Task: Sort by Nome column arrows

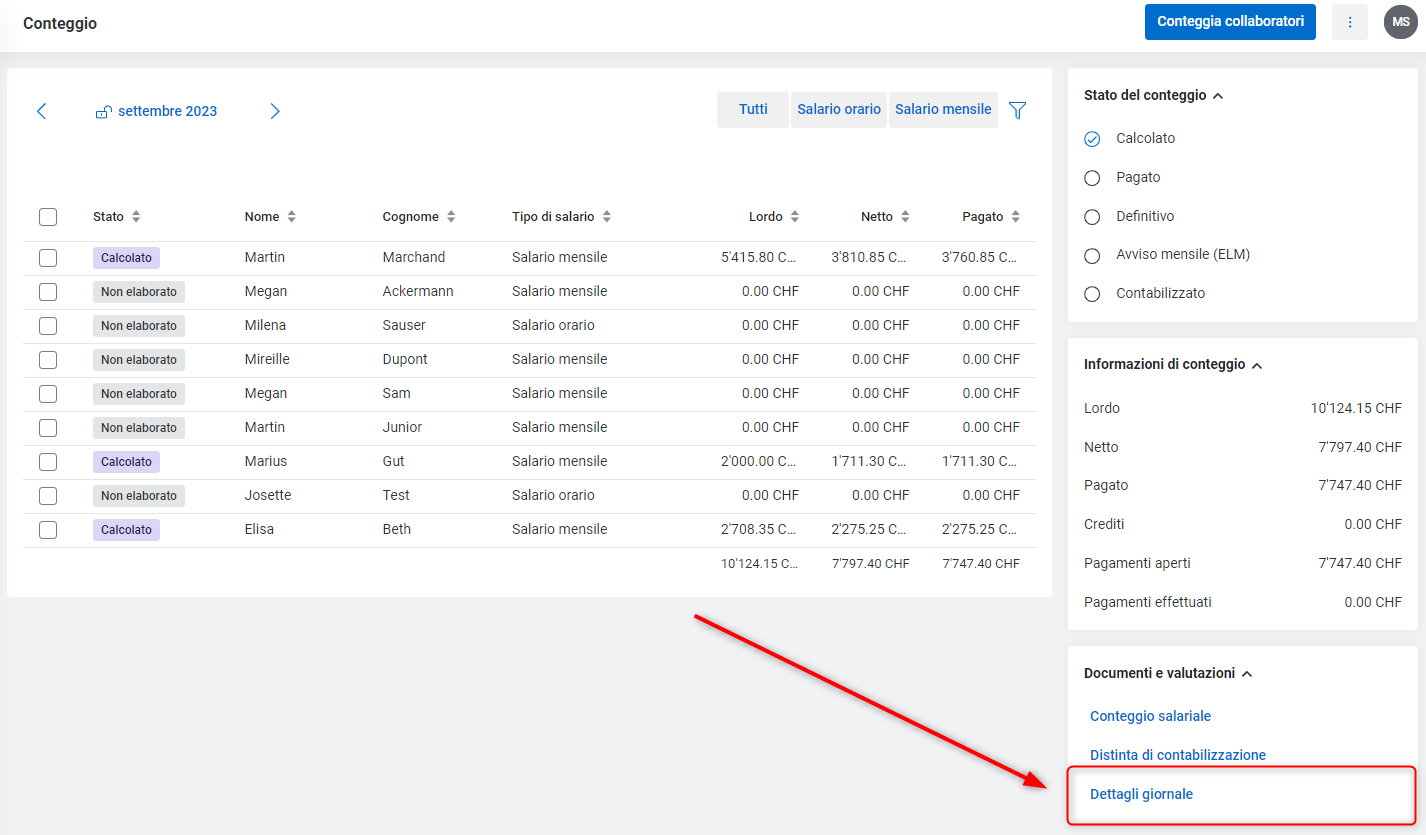Action: [x=292, y=217]
